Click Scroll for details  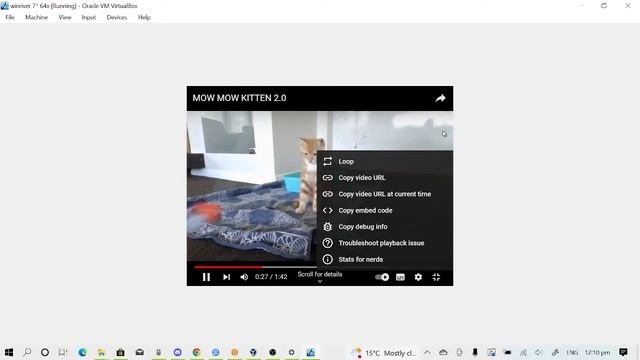(x=320, y=274)
